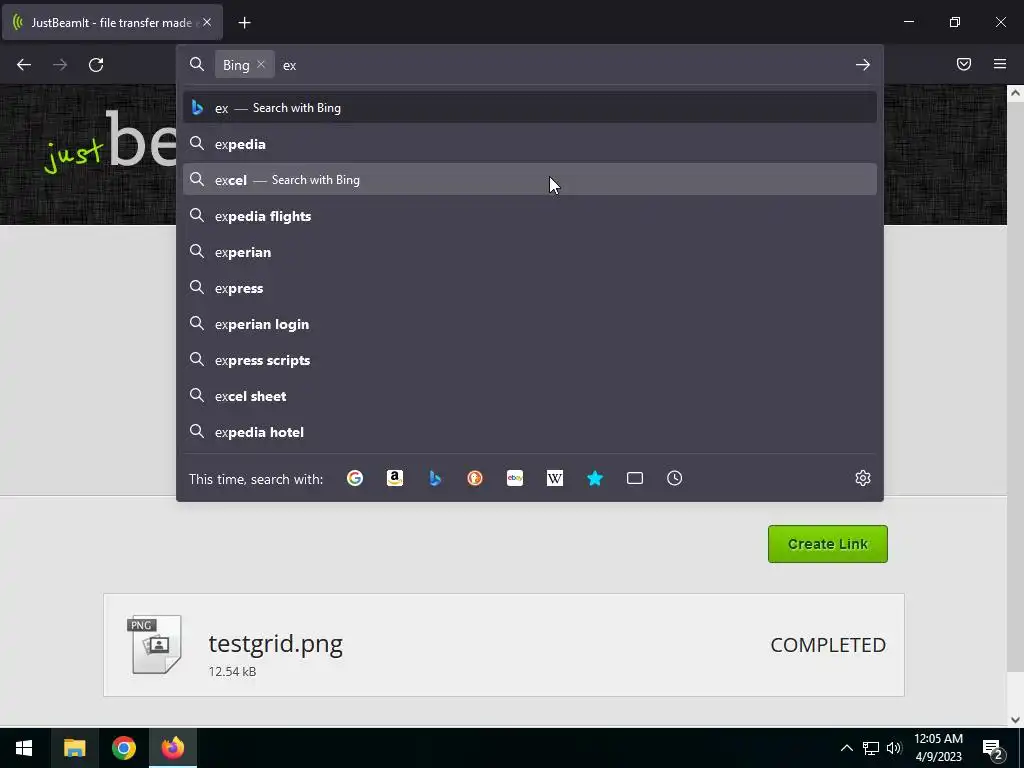Viewport: 1024px width, 768px height.
Task: Select 'express scripts' suggestion
Action: [530, 360]
